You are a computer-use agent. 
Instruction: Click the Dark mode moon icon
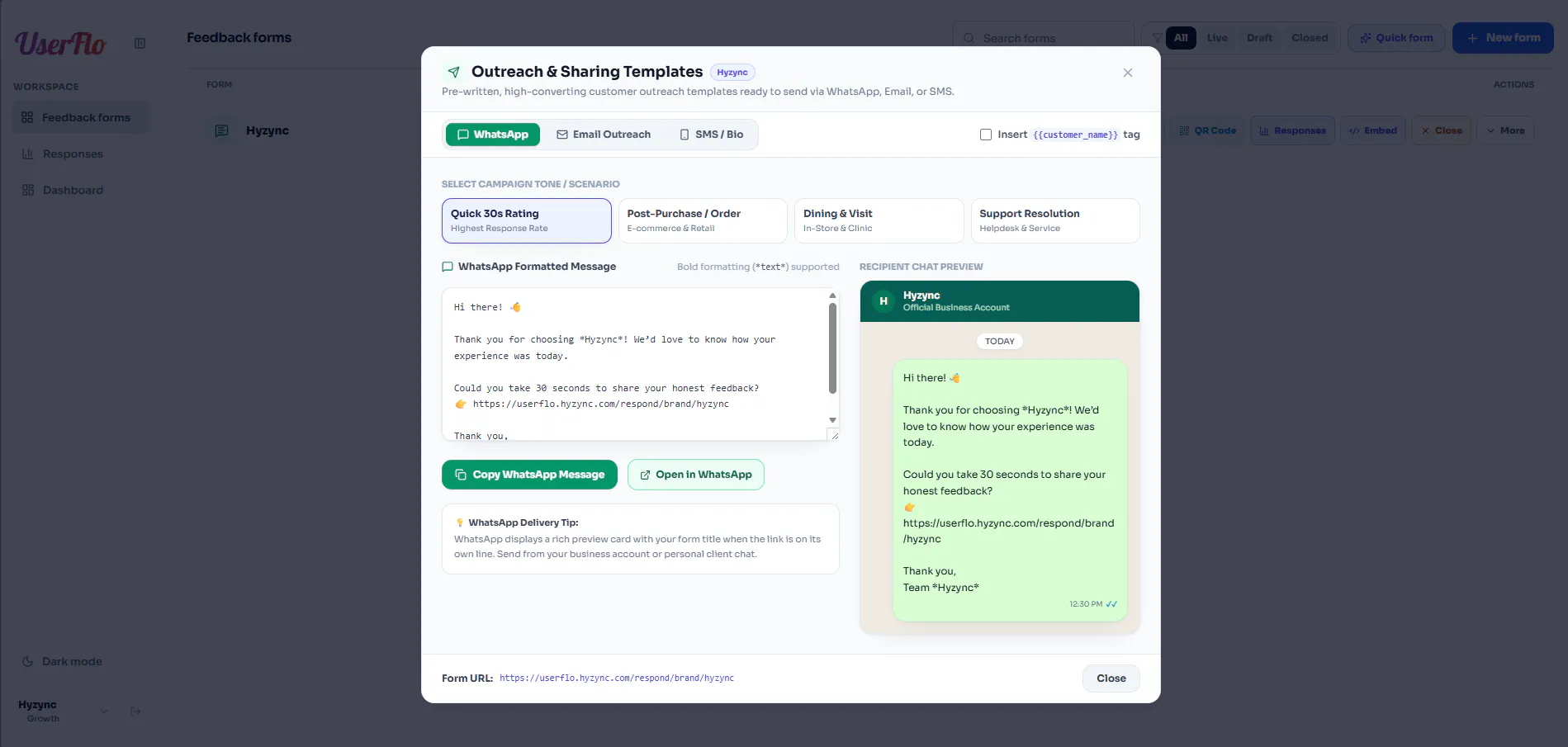coord(27,661)
